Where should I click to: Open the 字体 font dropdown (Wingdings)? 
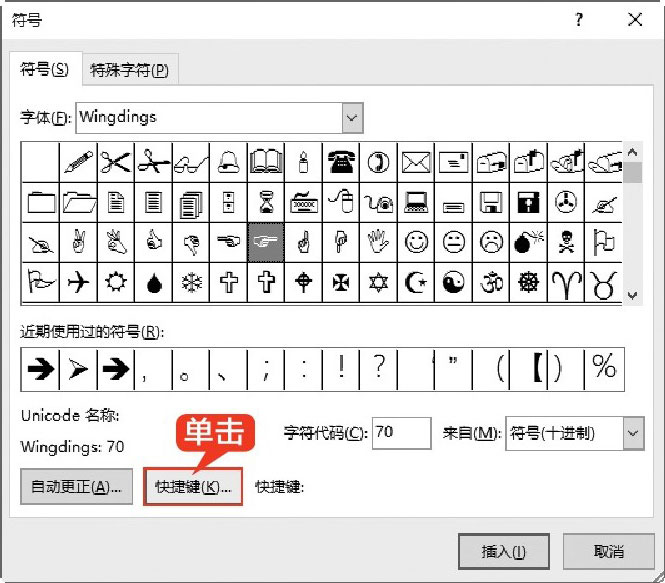tap(351, 117)
